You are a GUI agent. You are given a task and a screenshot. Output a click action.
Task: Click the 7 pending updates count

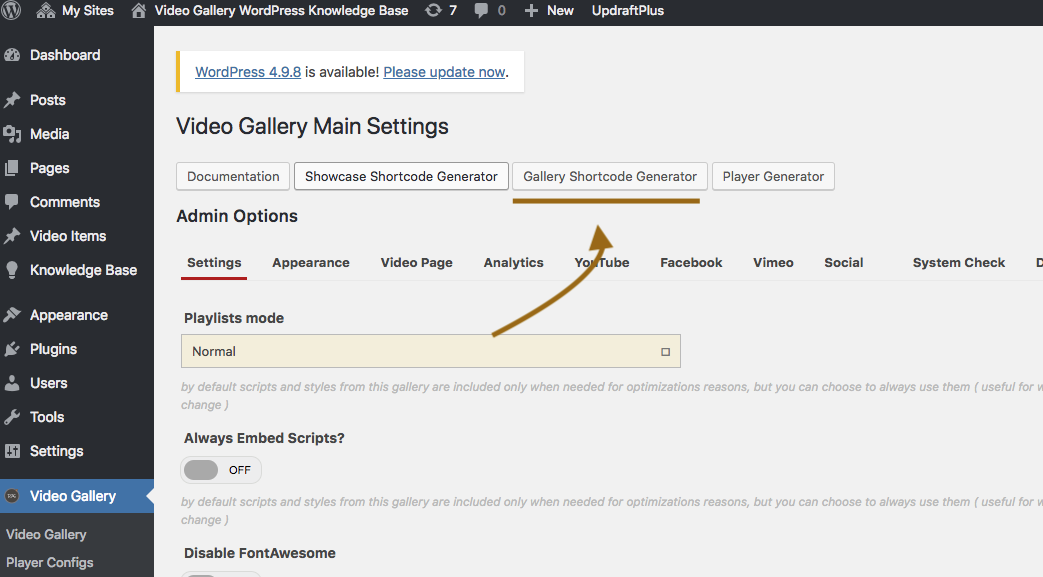453,11
